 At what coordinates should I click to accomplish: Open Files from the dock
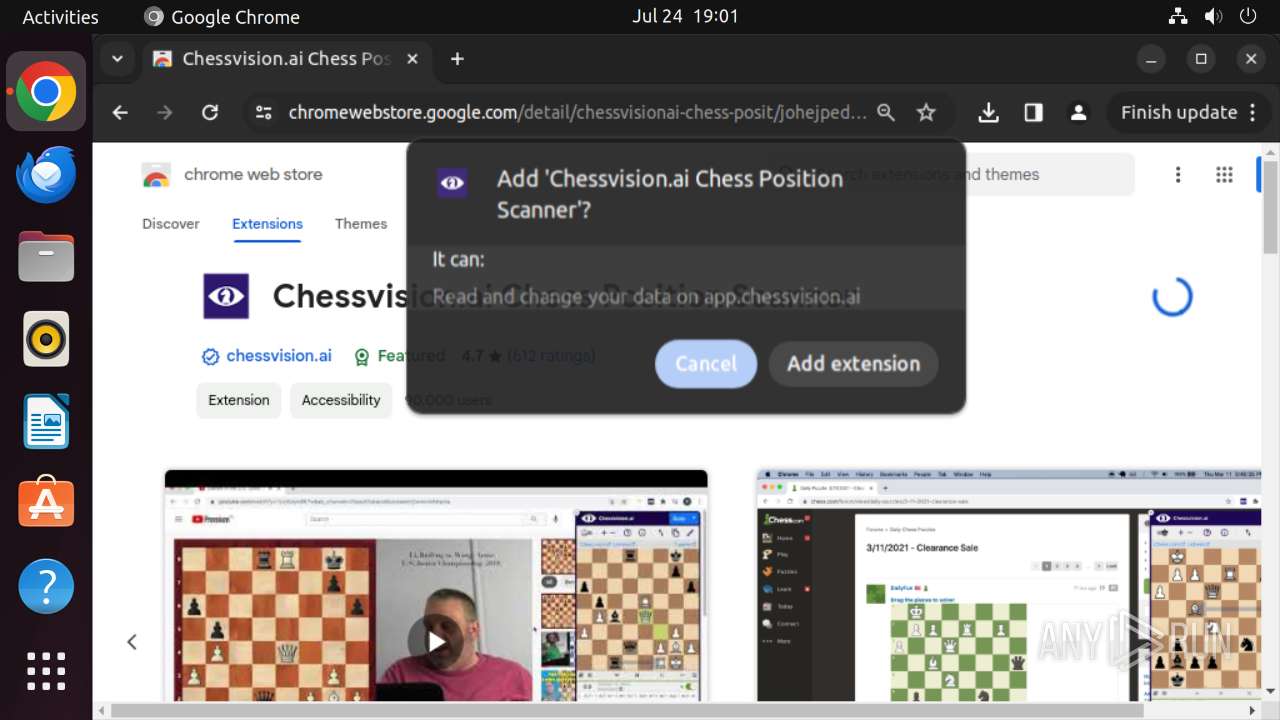[x=46, y=256]
